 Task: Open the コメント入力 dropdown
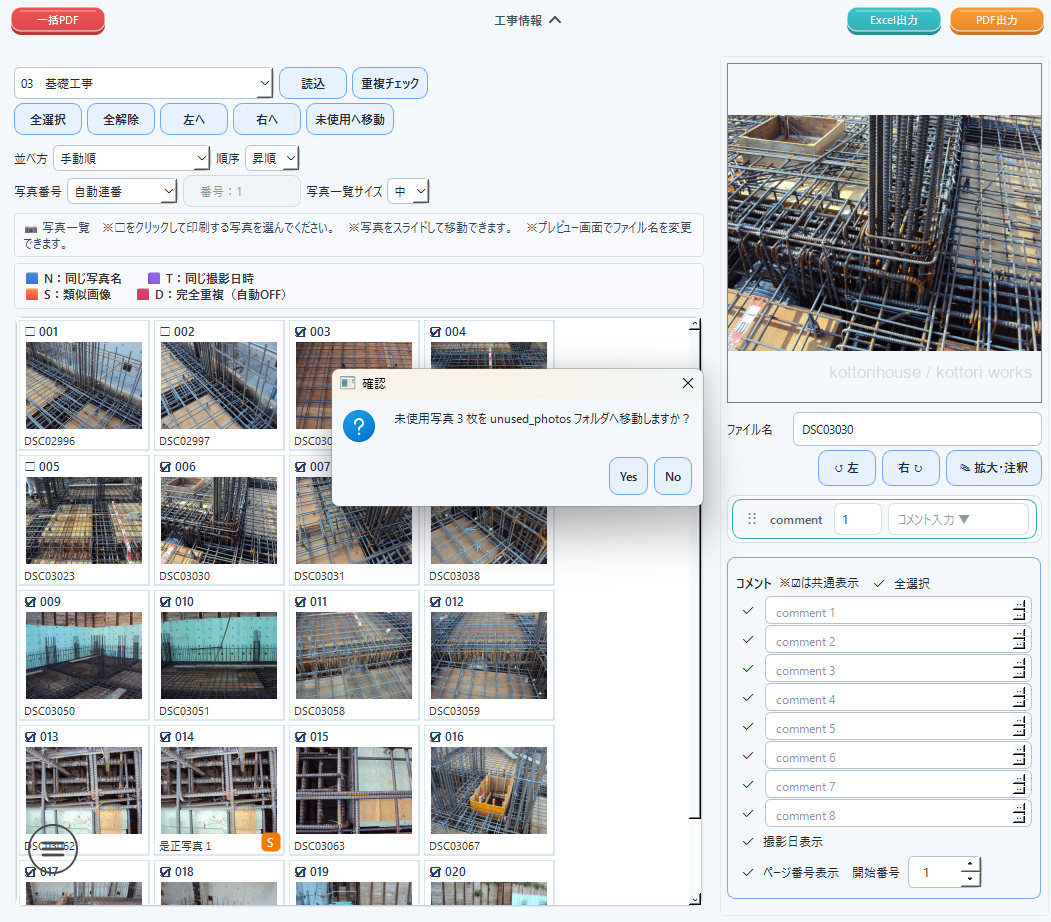click(958, 519)
